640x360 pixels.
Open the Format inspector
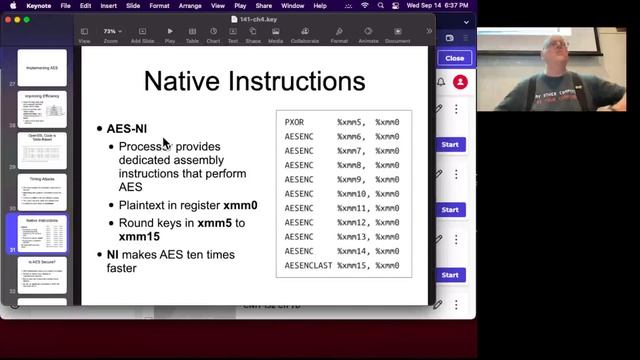[x=339, y=35]
